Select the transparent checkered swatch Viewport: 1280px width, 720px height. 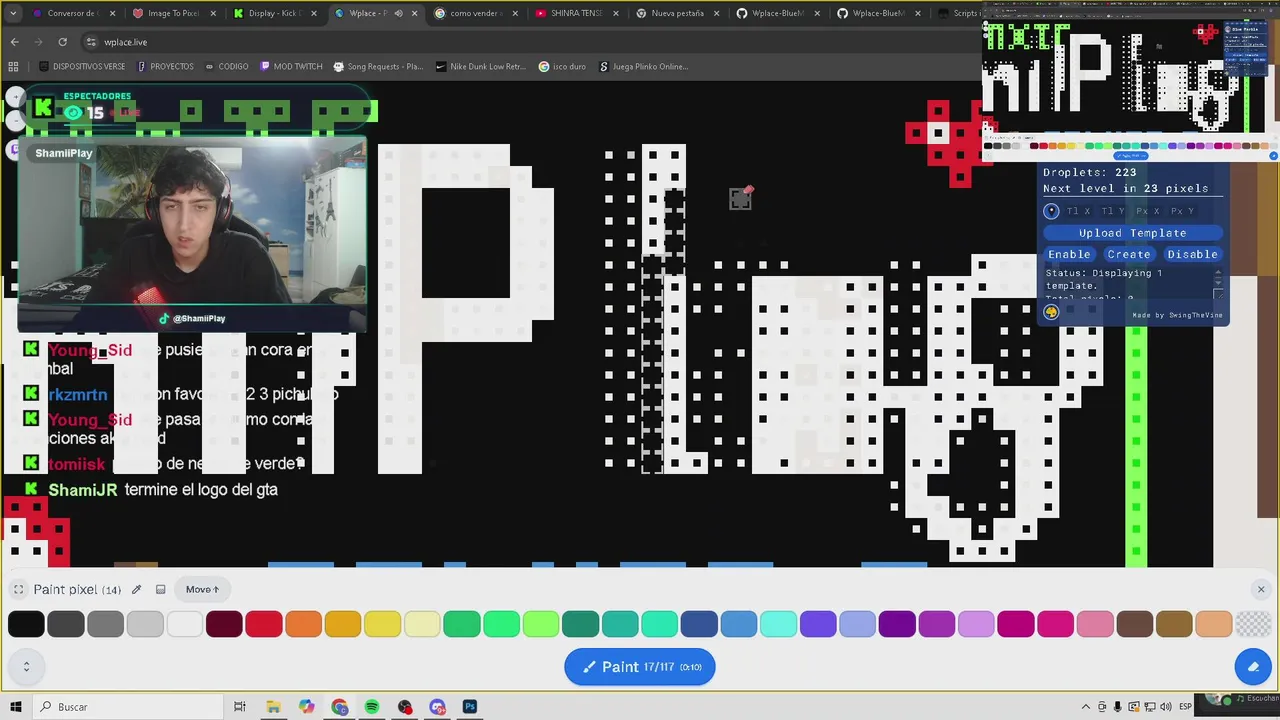1253,625
